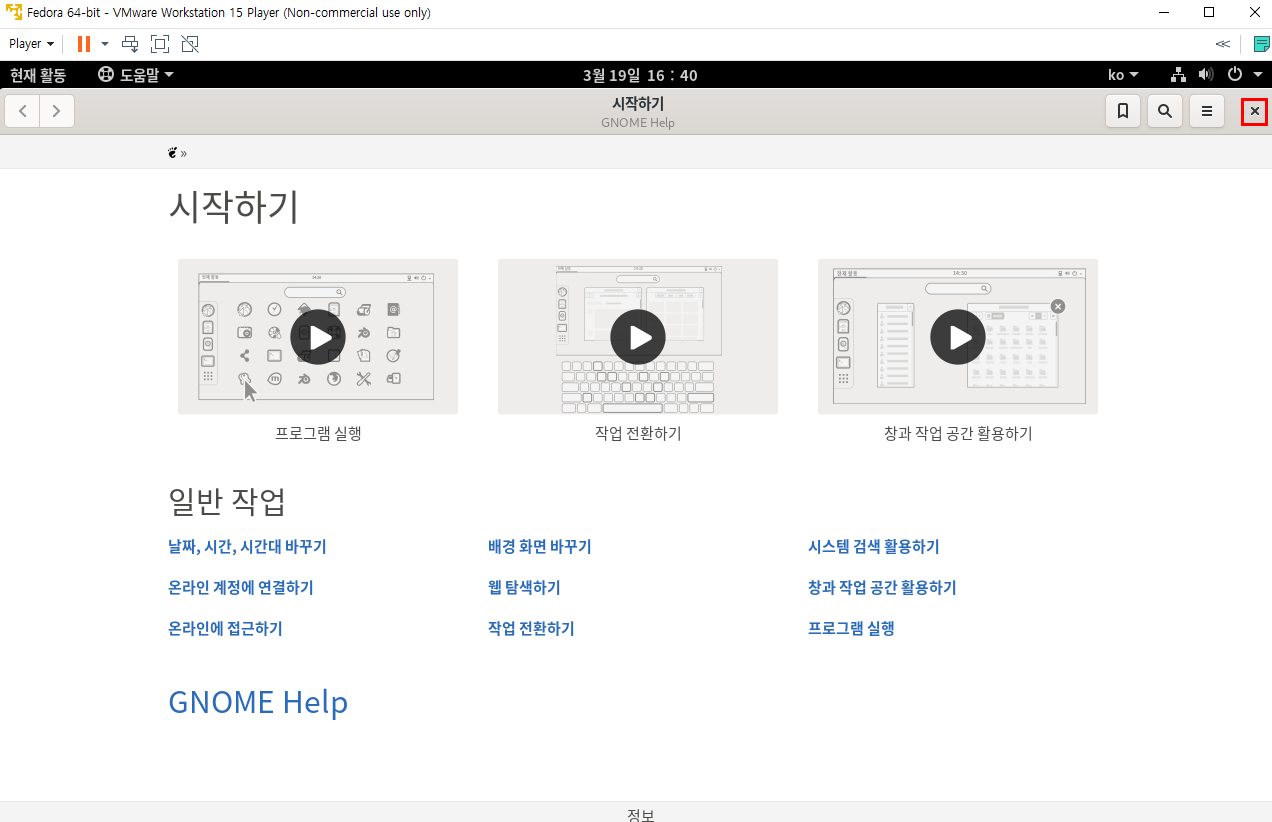Open the 도움말 application menu
The image size is (1272, 822).
(x=136, y=75)
